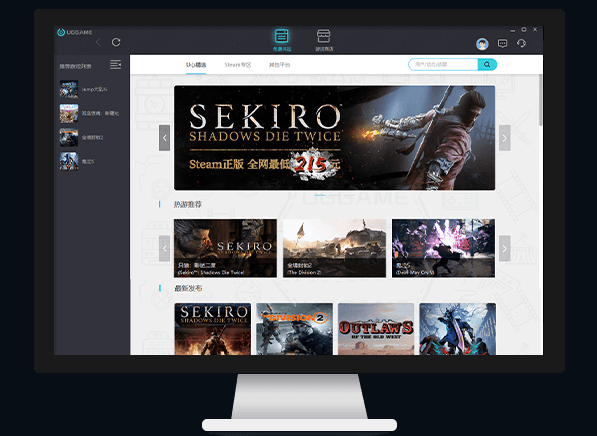Switch to the UU featured tab
597x436 pixels.
(x=196, y=65)
